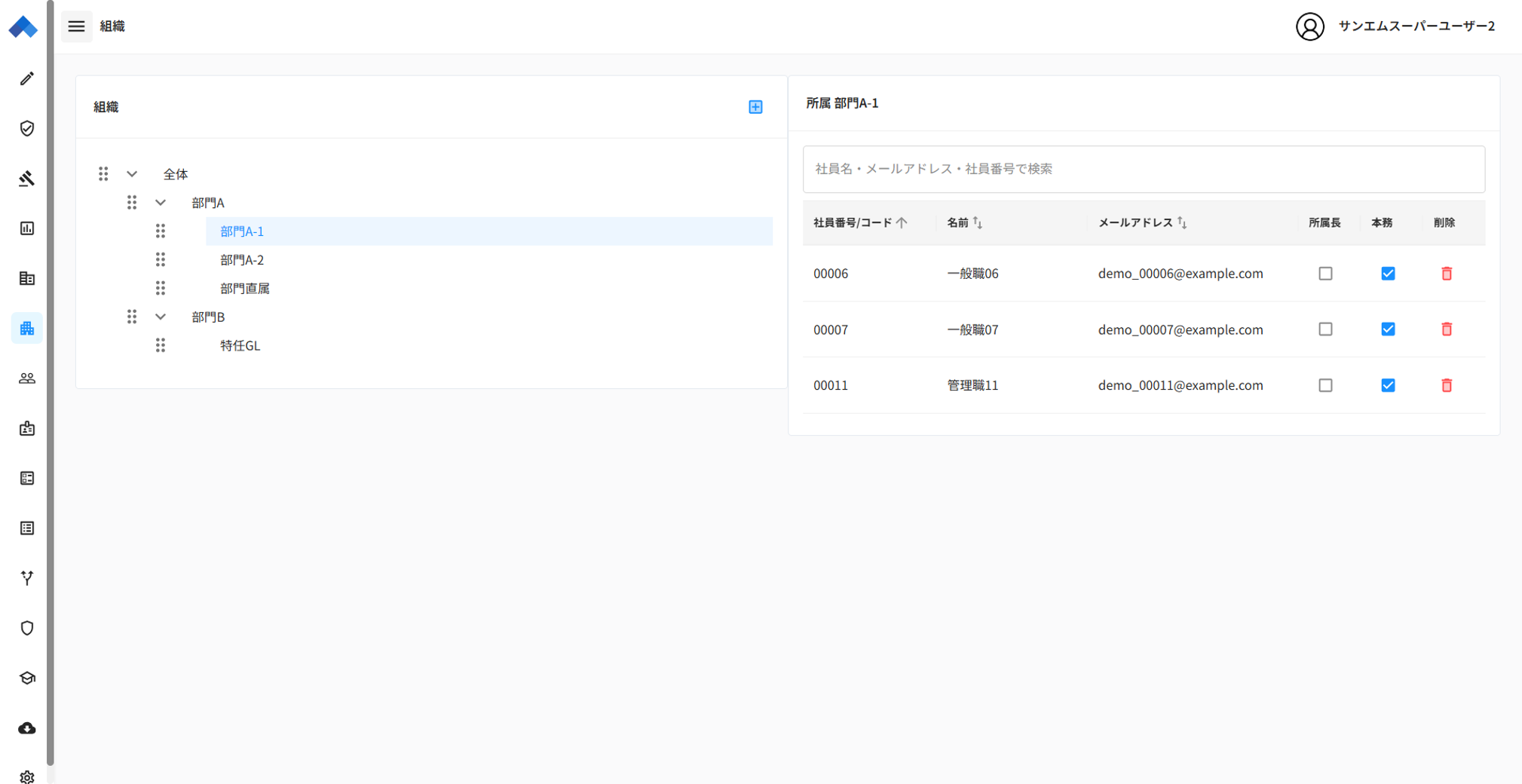
Task: Grab the drag handle for 部門直属
Action: click(161, 288)
